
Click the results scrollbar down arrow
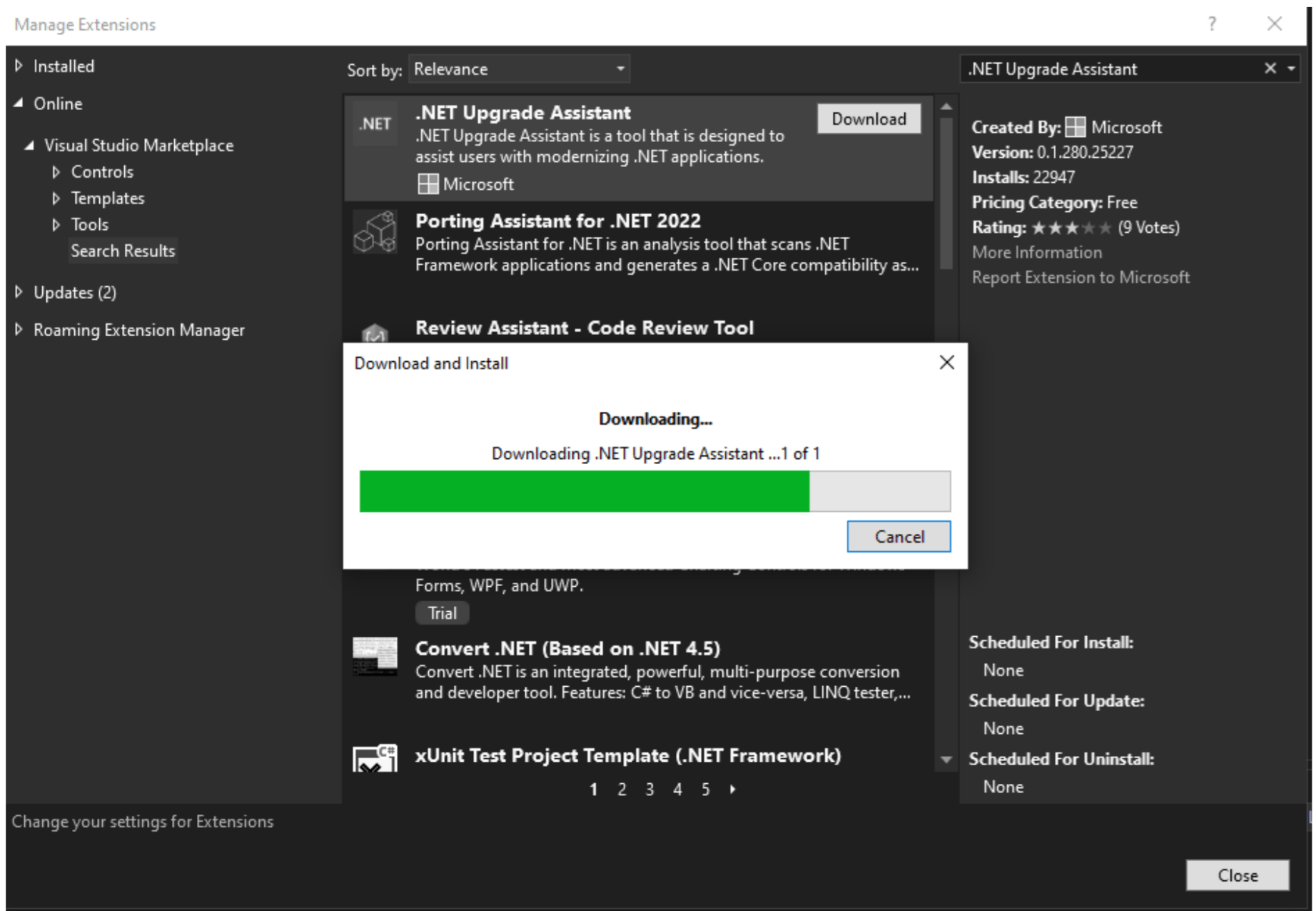(946, 760)
